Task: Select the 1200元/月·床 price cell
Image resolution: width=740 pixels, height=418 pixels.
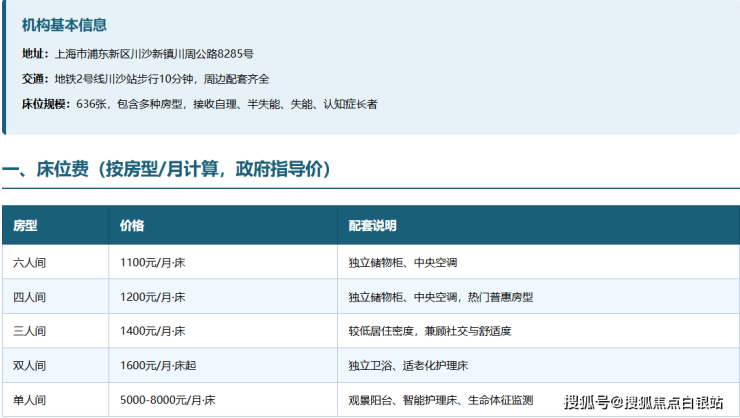Action: tap(223, 296)
